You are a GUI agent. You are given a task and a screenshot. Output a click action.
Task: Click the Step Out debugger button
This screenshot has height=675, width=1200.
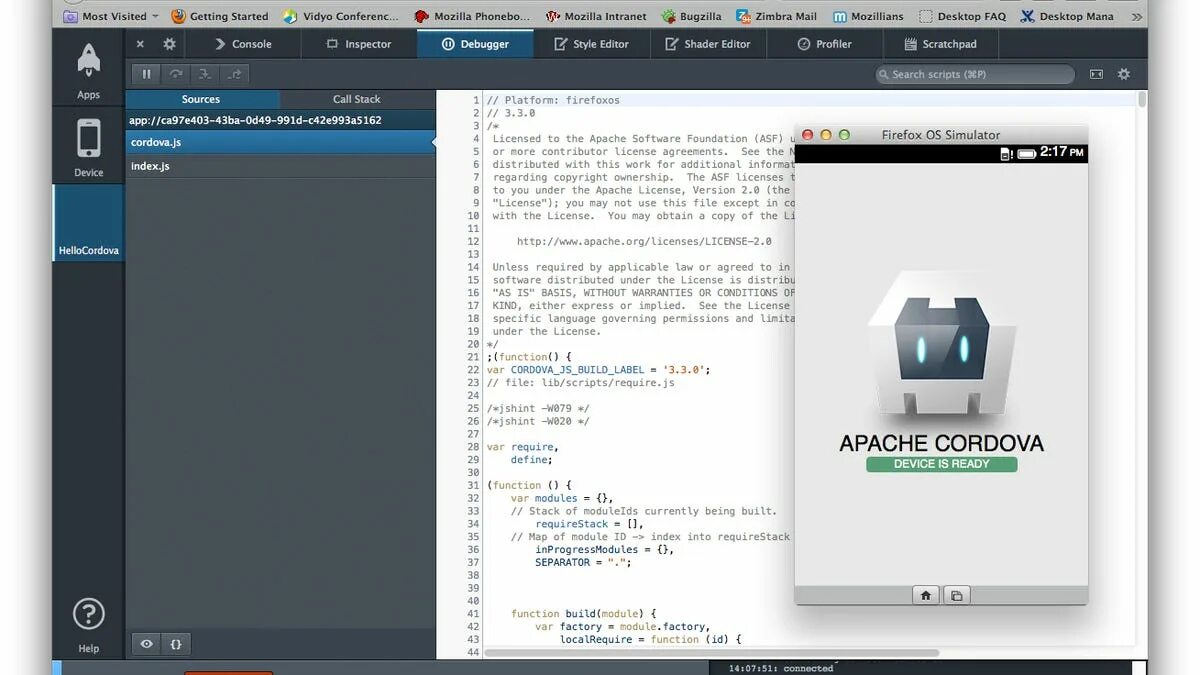tap(234, 74)
